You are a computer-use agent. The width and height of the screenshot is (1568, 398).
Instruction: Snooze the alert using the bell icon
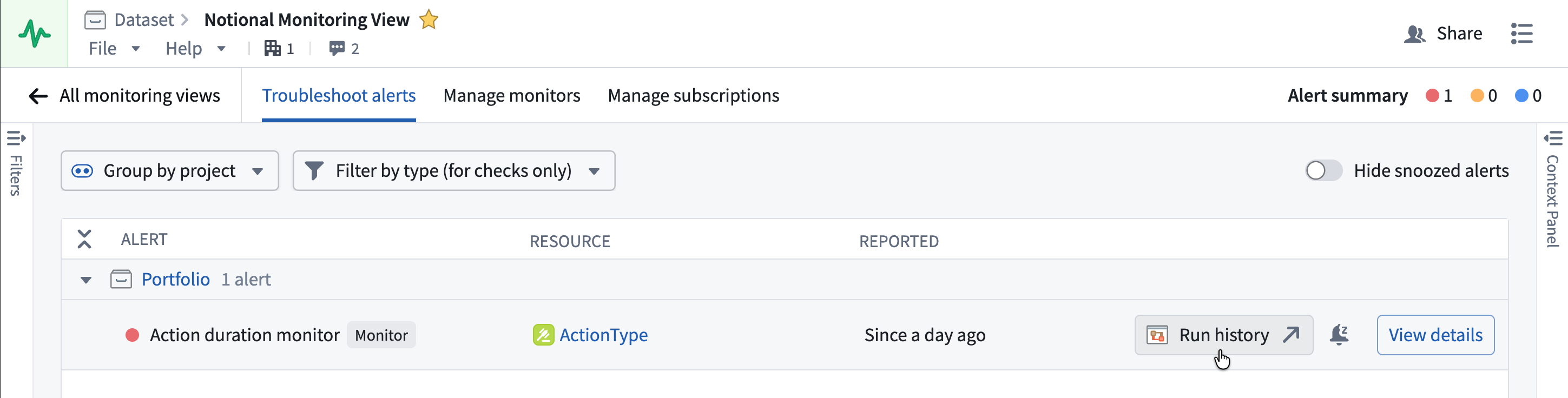point(1339,334)
